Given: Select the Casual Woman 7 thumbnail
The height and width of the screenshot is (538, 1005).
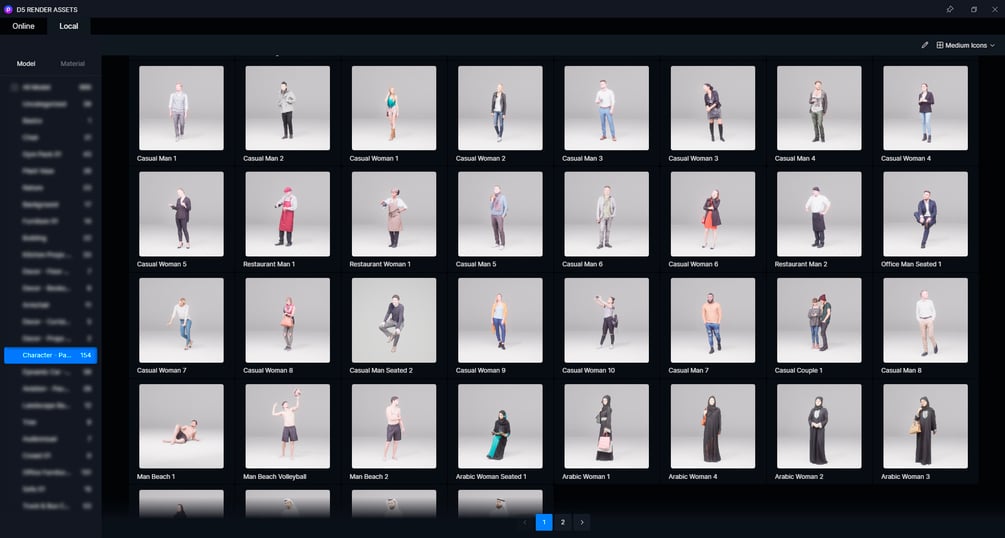Looking at the screenshot, I should point(181,320).
